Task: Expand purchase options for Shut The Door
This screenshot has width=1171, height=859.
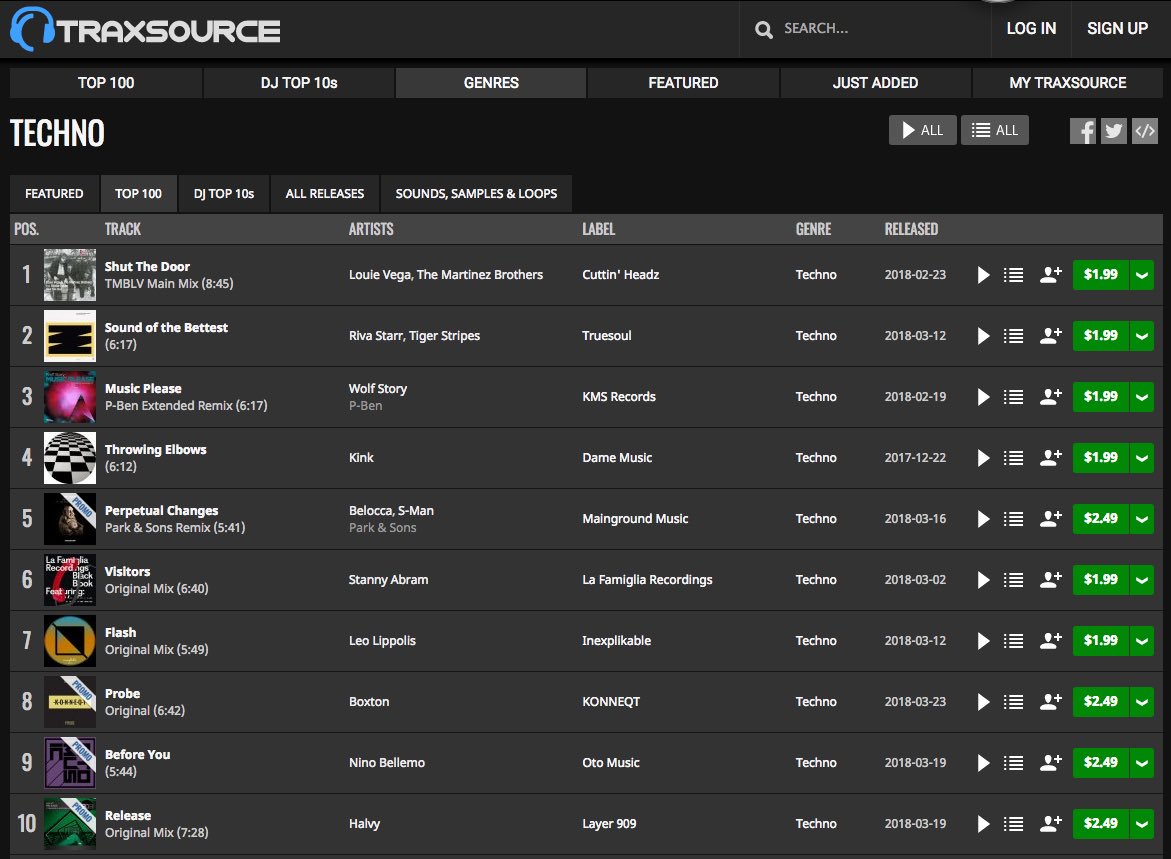Action: [1142, 275]
